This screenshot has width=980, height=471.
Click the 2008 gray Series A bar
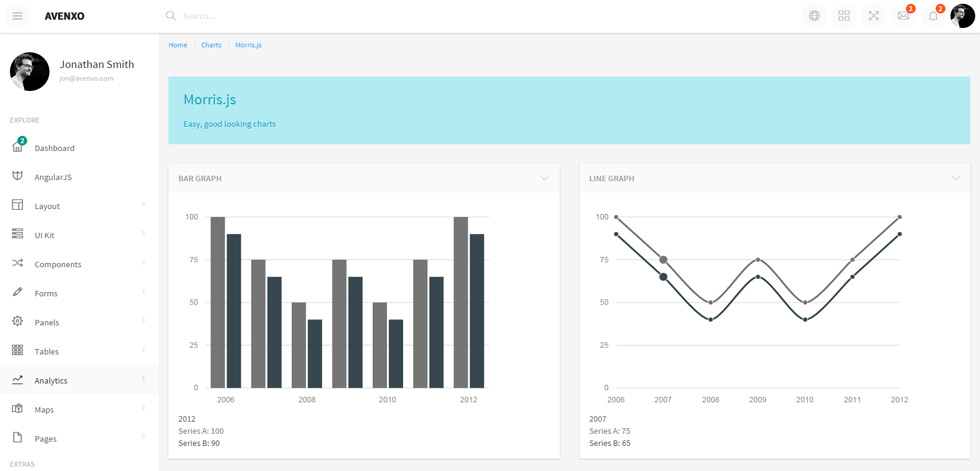pos(299,345)
